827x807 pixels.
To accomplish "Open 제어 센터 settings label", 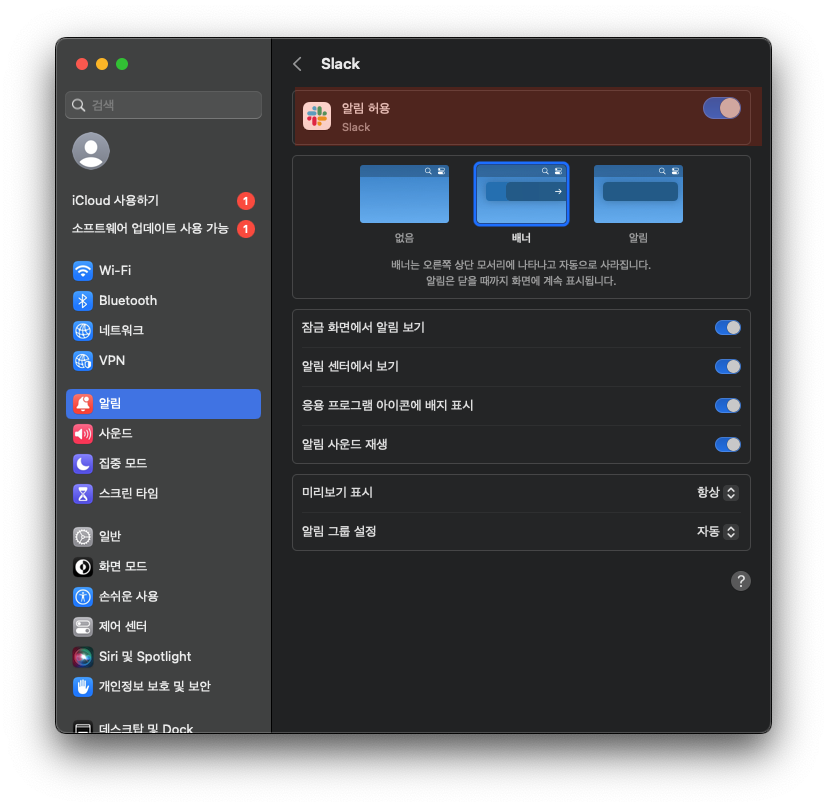I will 123,627.
